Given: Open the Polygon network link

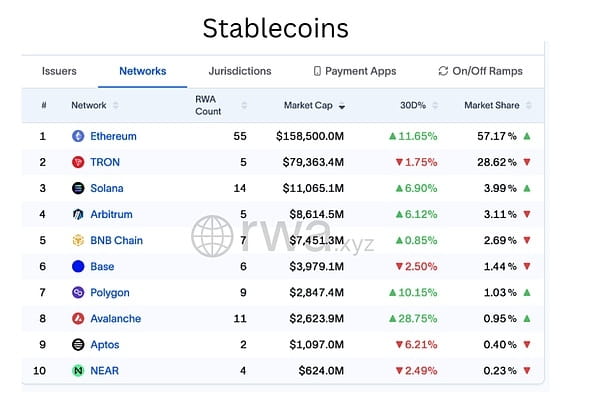Looking at the screenshot, I should tap(110, 293).
